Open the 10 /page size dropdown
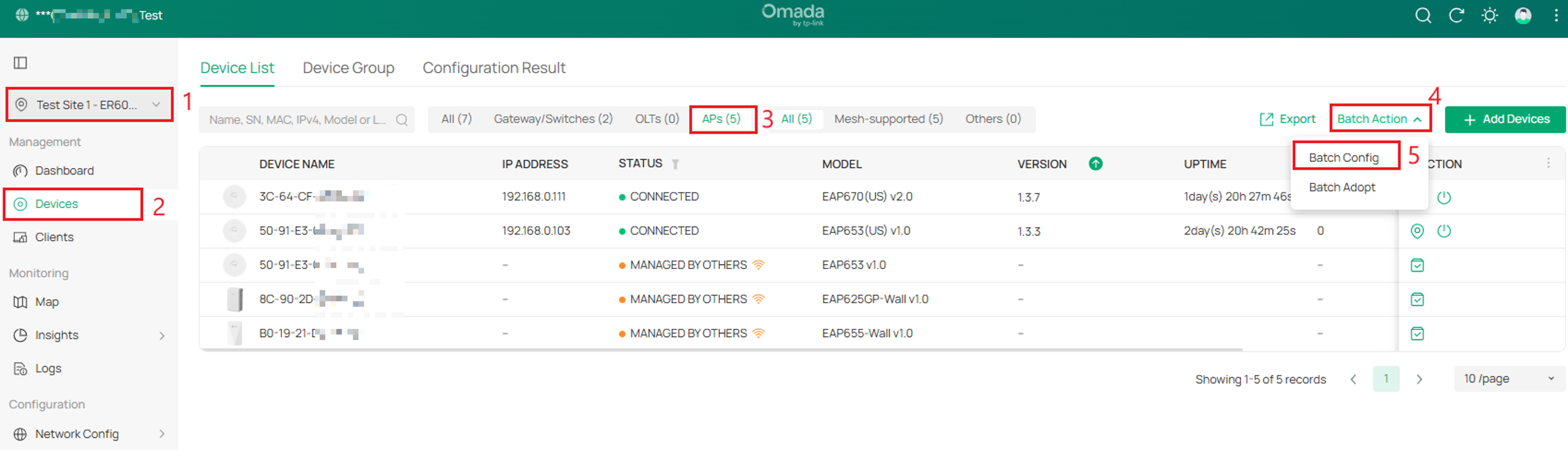1568x450 pixels. pos(1509,379)
